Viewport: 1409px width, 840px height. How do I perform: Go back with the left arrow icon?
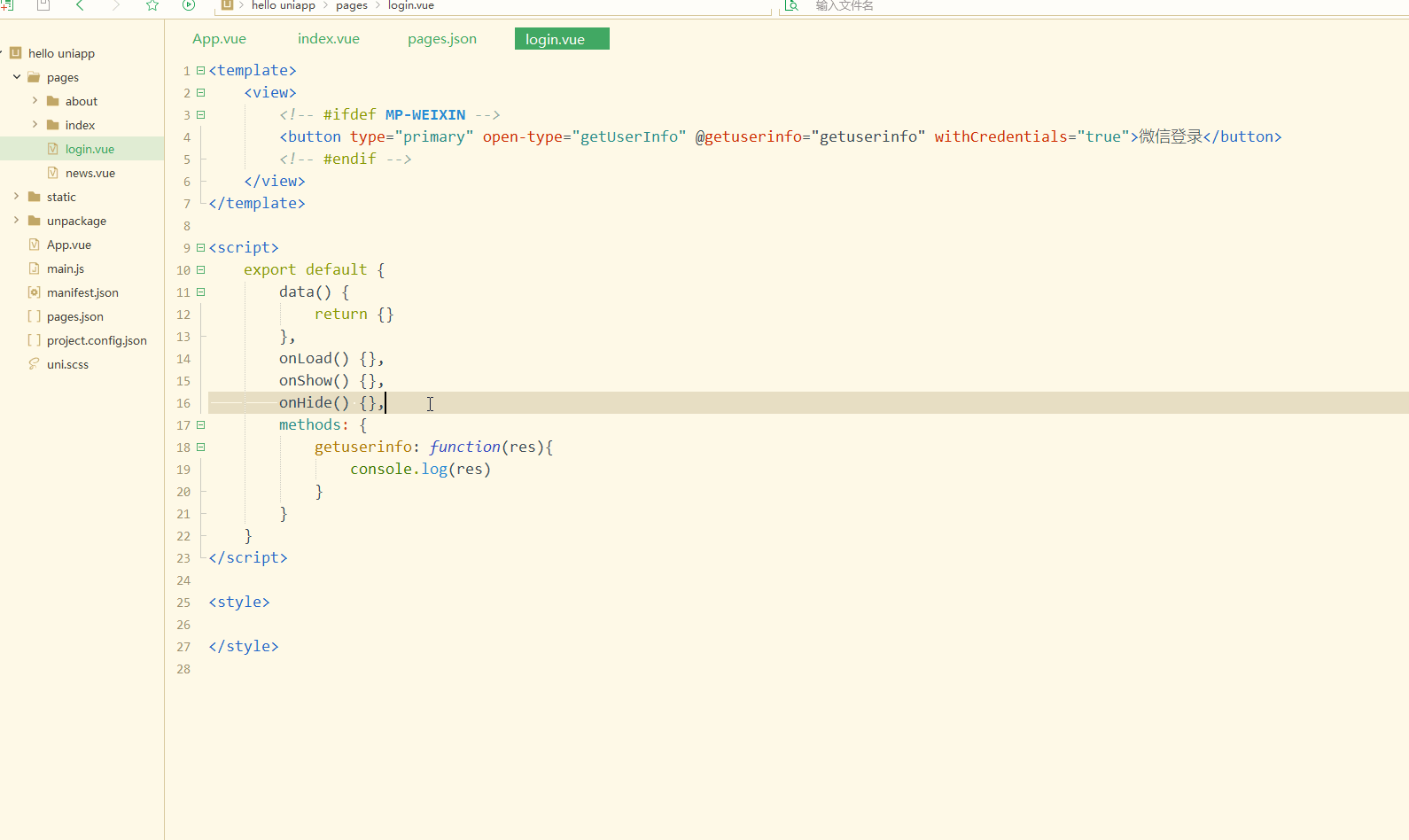[x=80, y=5]
